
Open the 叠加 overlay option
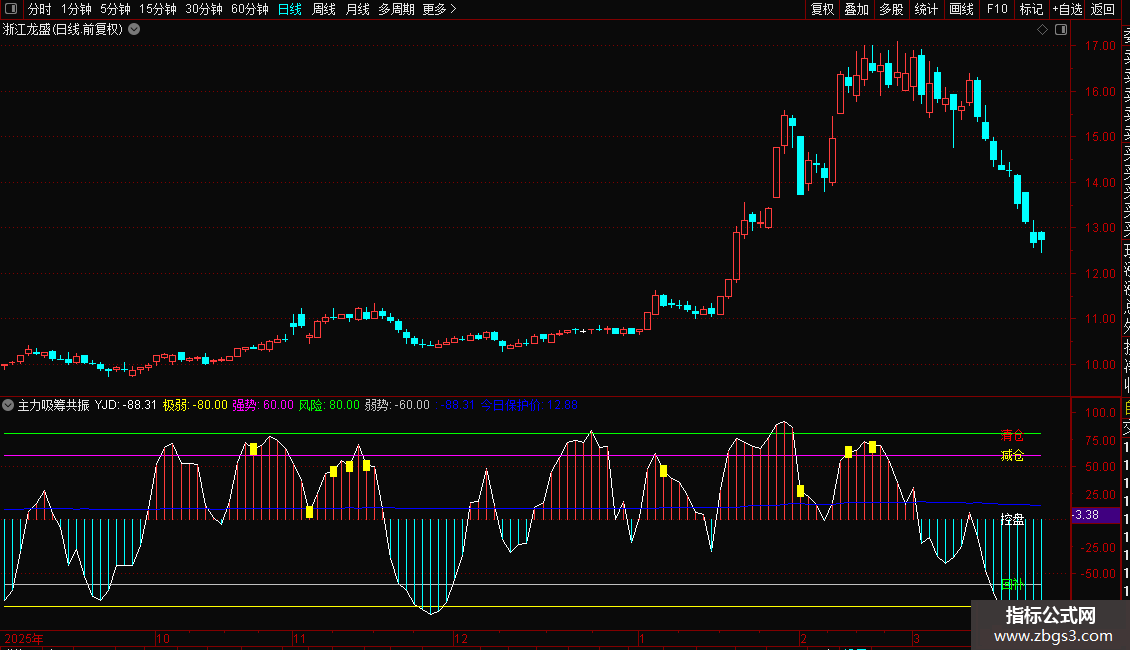click(856, 10)
